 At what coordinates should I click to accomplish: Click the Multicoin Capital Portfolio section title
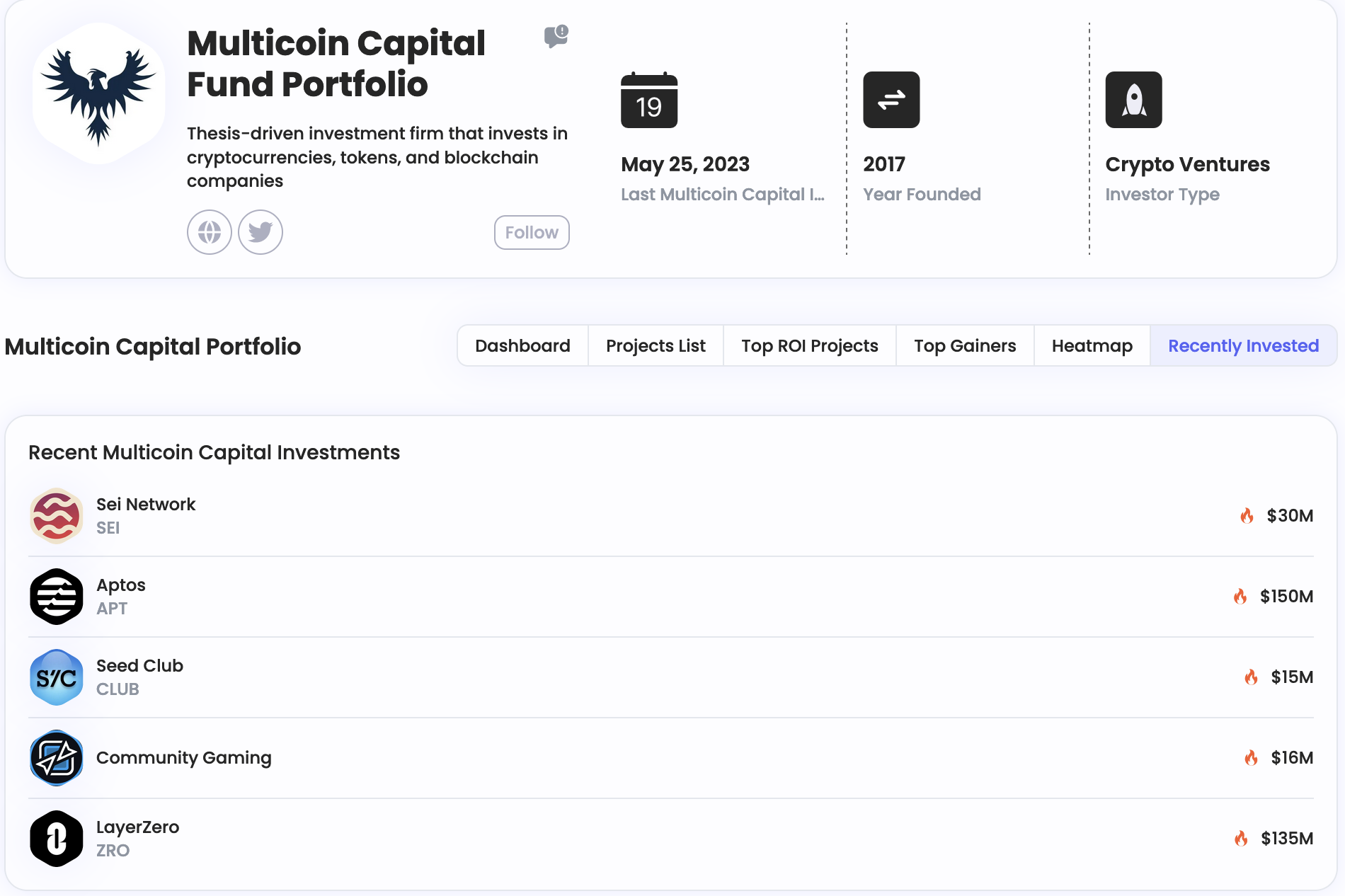(x=153, y=346)
